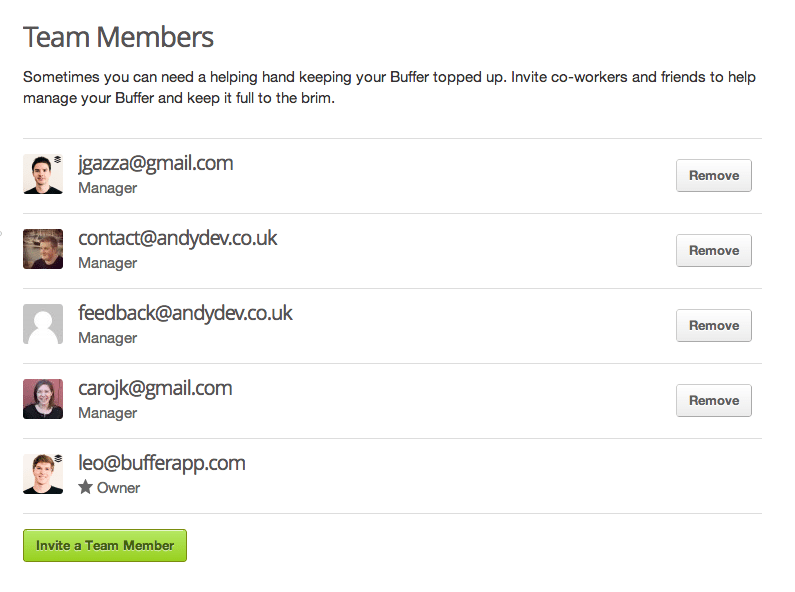The image size is (795, 592).
Task: Select the leo@bufferapp.com email text
Action: (162, 464)
